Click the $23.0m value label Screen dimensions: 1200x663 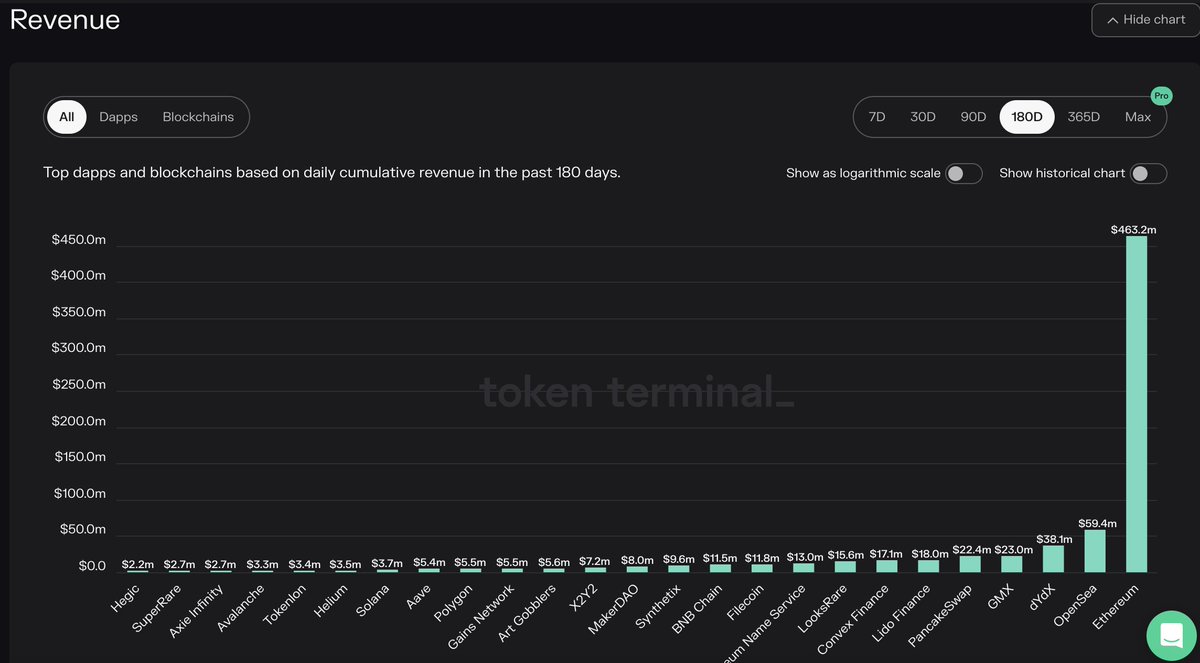coord(1013,549)
